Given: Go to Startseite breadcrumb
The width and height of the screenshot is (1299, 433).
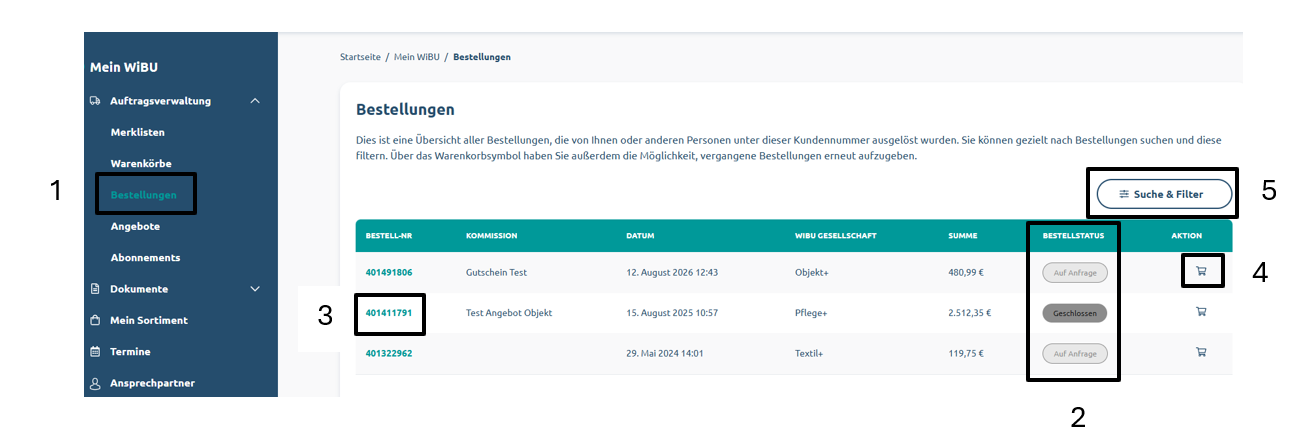Looking at the screenshot, I should 360,57.
